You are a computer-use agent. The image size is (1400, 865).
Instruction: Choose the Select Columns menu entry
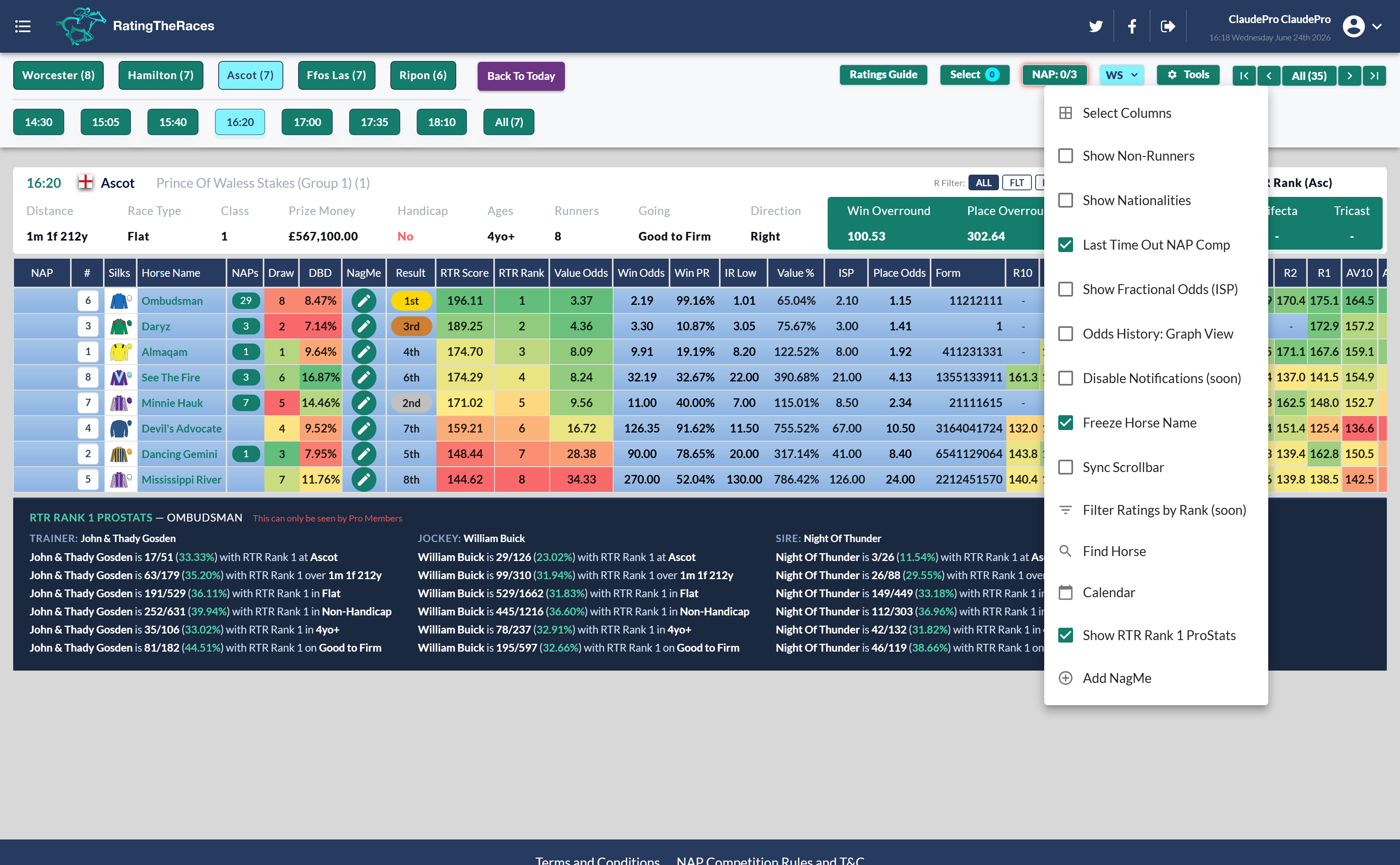coord(1156,113)
